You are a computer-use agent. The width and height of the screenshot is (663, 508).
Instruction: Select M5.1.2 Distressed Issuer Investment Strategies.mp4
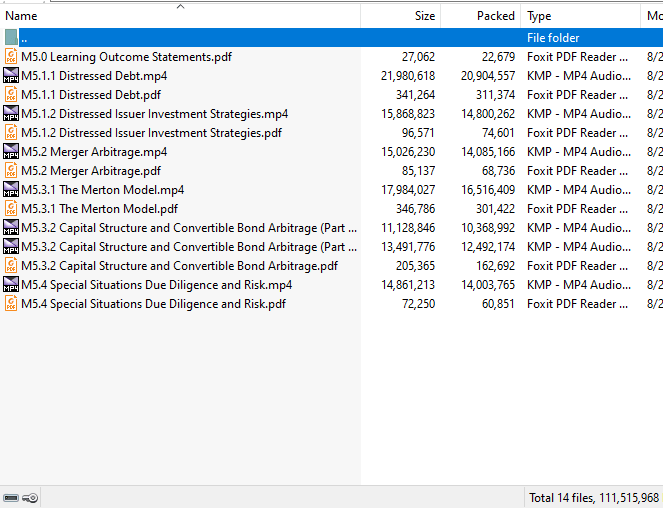point(154,114)
